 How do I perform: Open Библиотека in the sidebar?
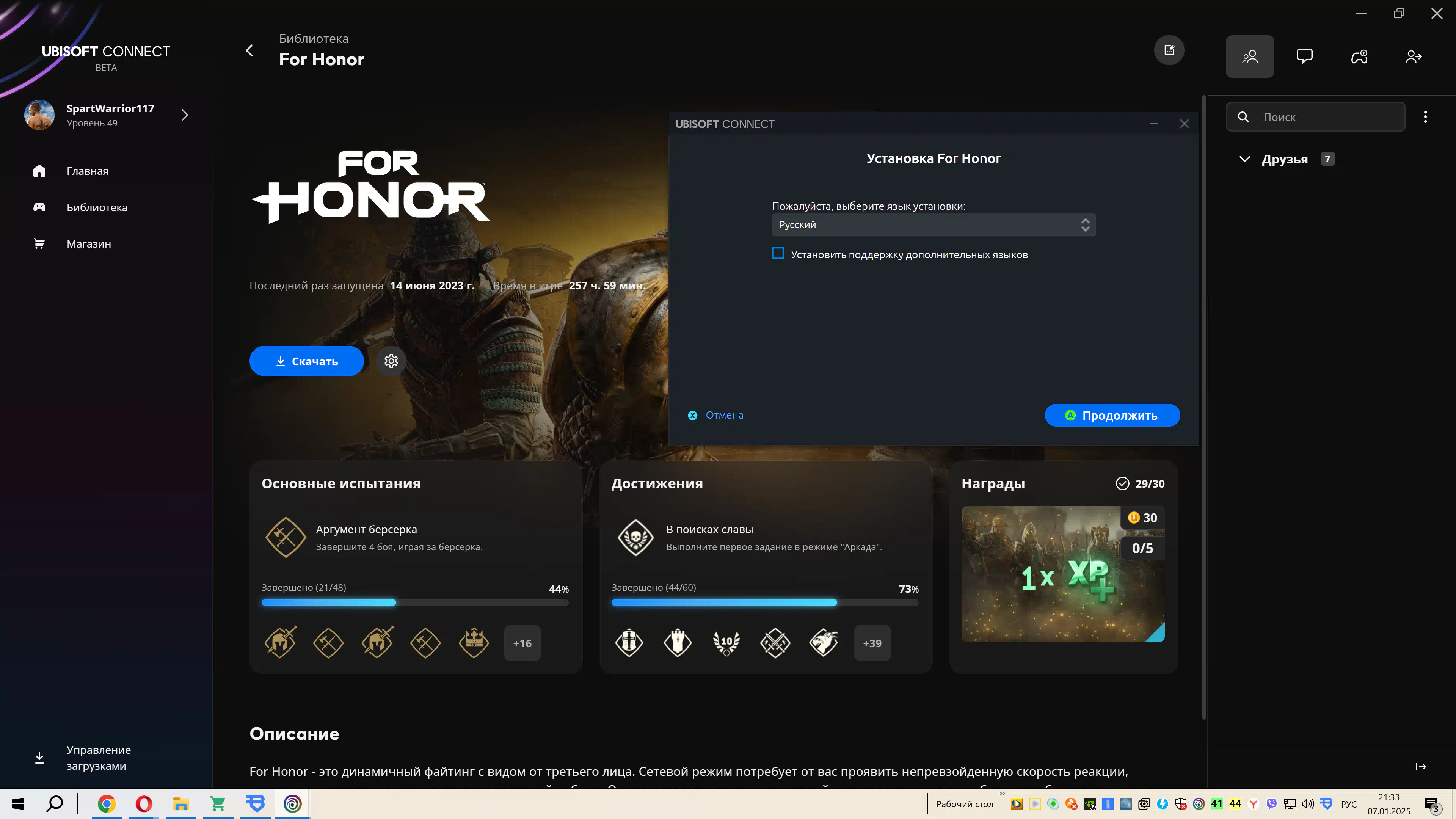point(97,207)
